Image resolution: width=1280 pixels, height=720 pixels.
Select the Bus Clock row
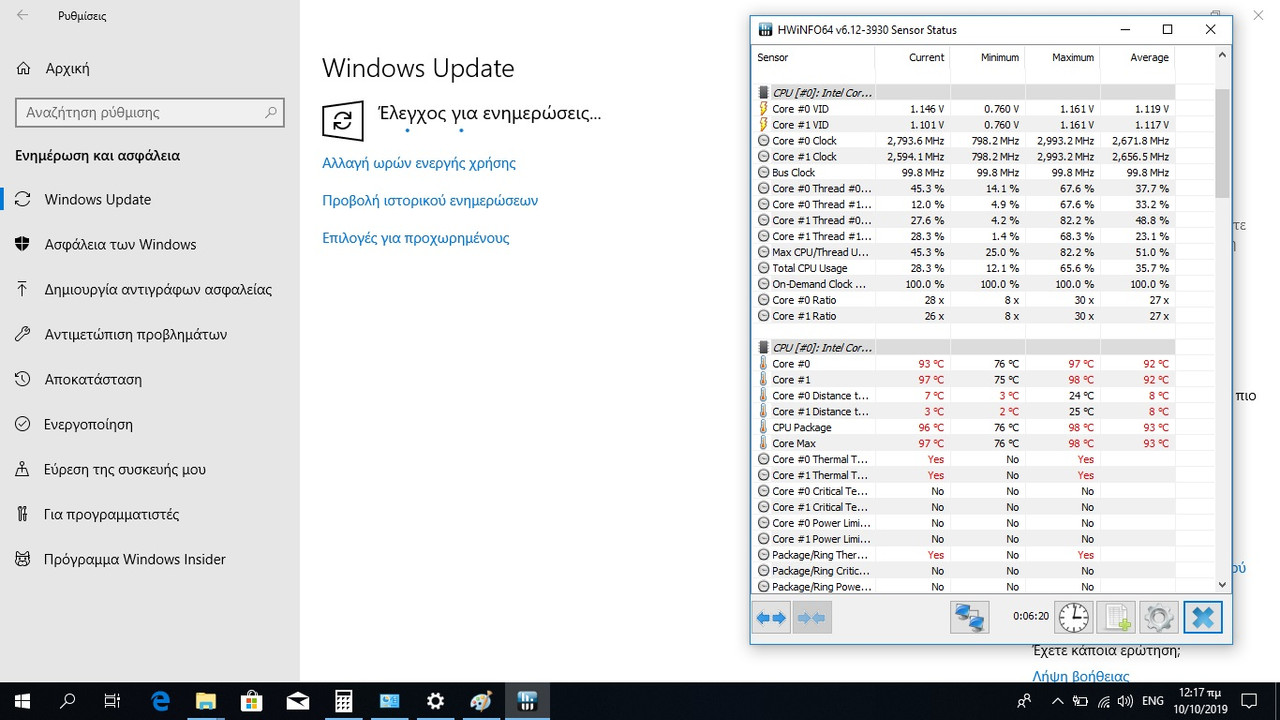964,173
